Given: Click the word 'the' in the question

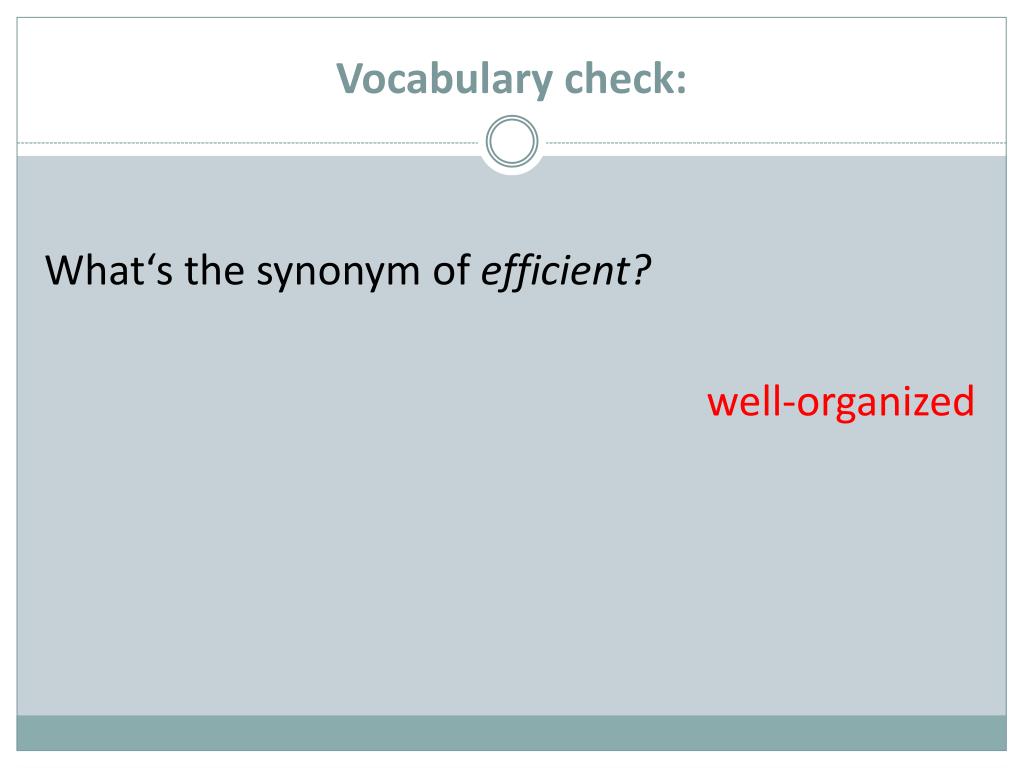Looking at the screenshot, I should click(214, 270).
